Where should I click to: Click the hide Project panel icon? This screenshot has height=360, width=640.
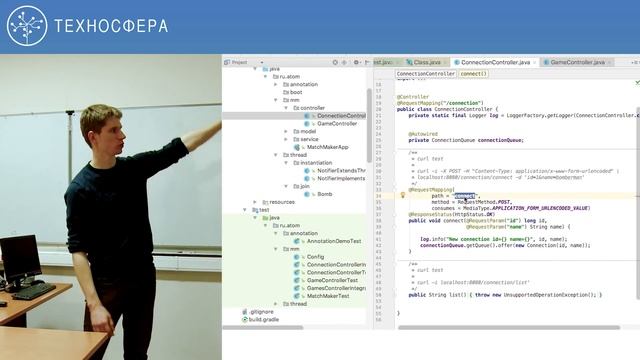(367, 62)
